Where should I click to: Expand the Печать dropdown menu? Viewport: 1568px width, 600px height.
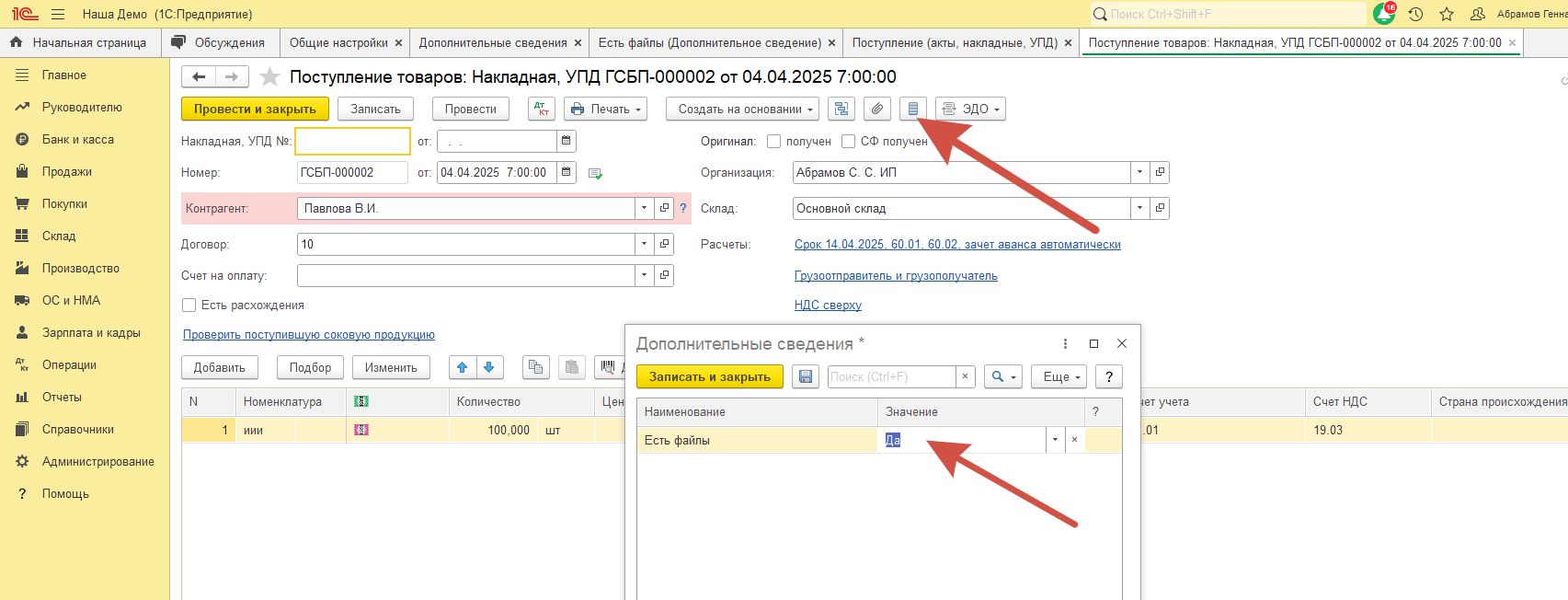pyautogui.click(x=605, y=109)
